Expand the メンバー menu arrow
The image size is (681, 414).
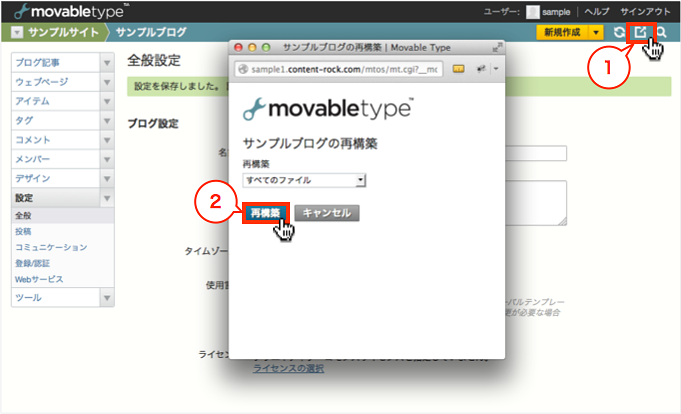107,159
